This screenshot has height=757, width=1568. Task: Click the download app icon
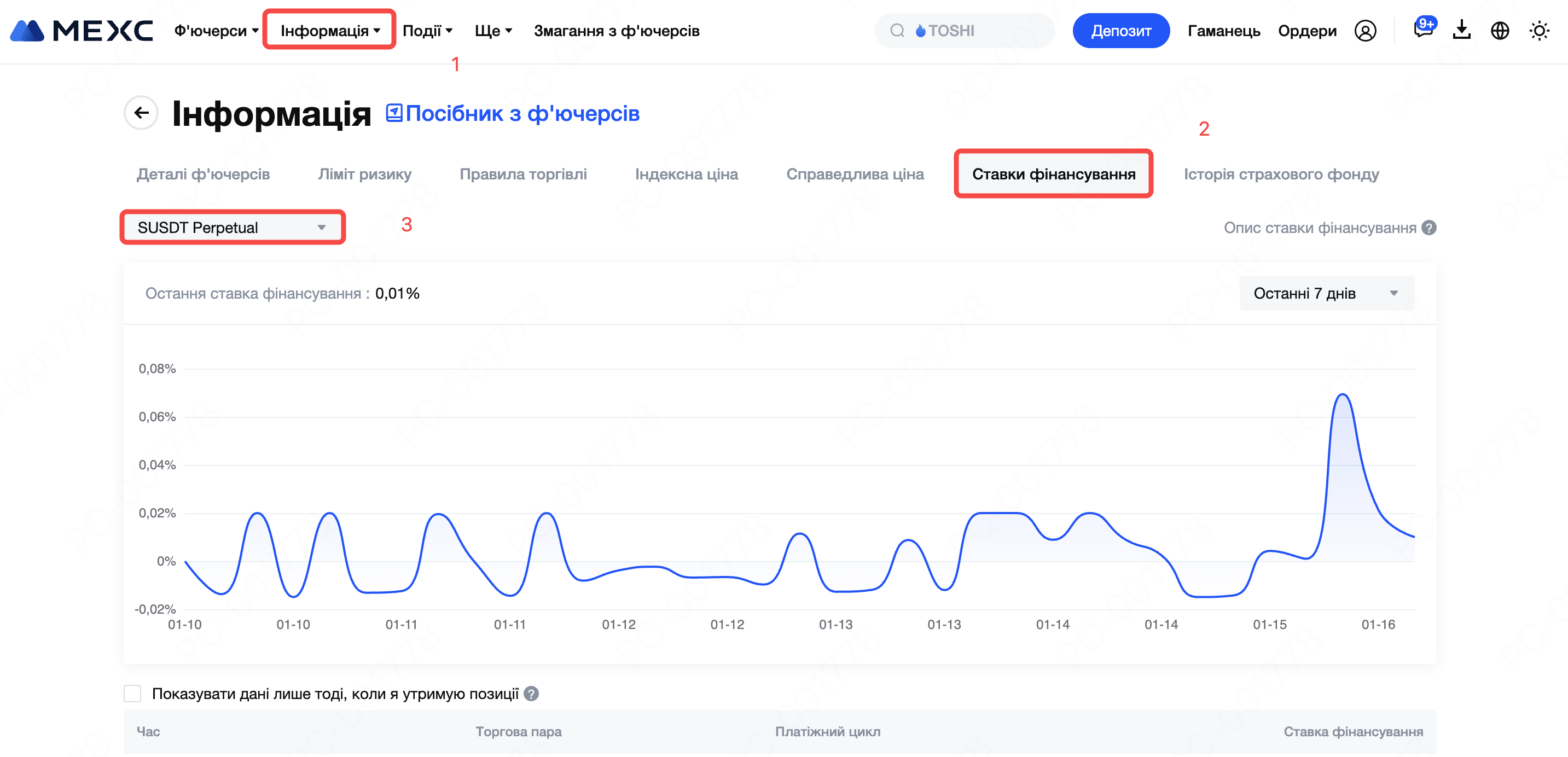coord(1461,31)
